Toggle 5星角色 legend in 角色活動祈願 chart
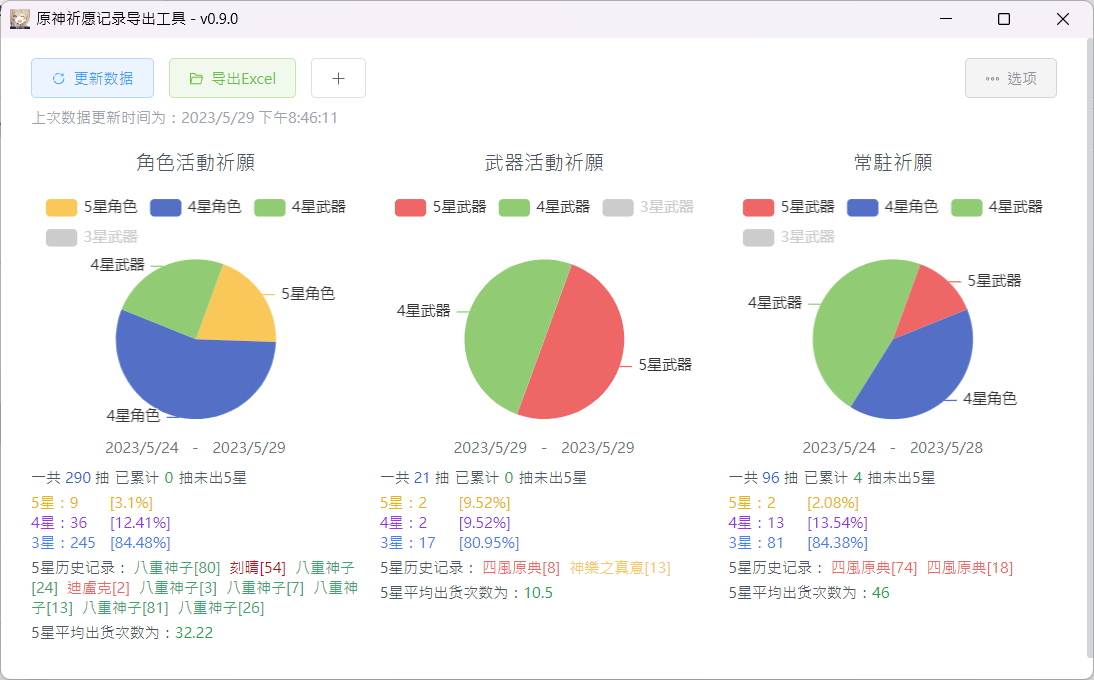 pos(91,207)
